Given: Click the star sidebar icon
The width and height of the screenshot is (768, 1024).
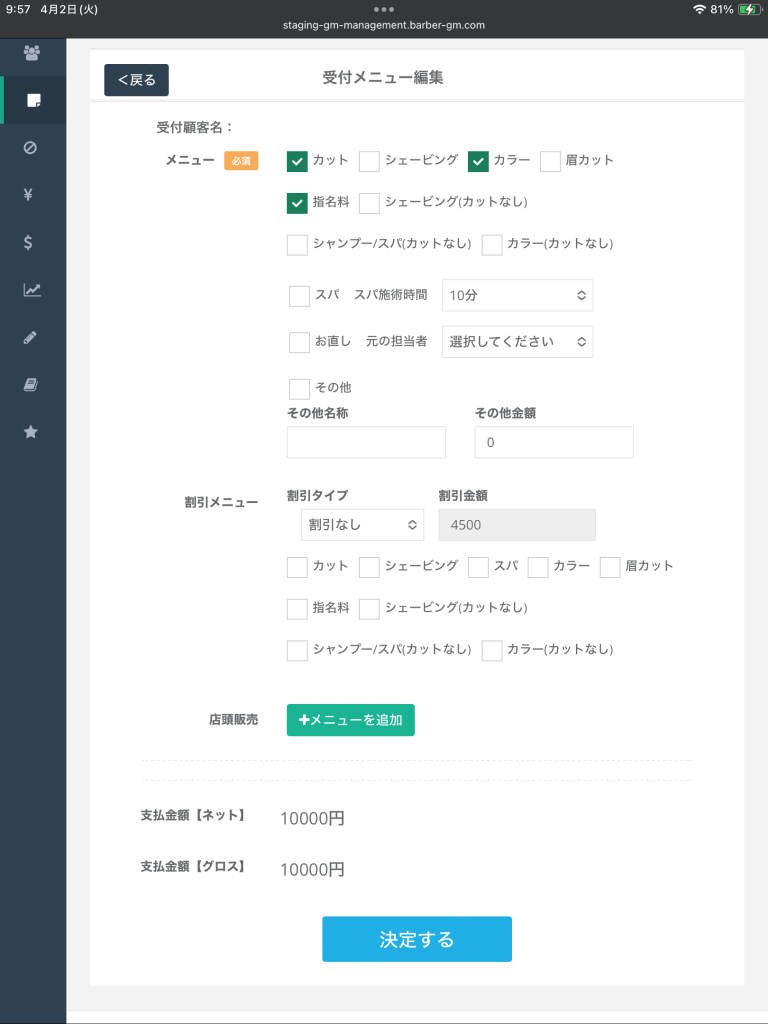Looking at the screenshot, I should coord(31,432).
